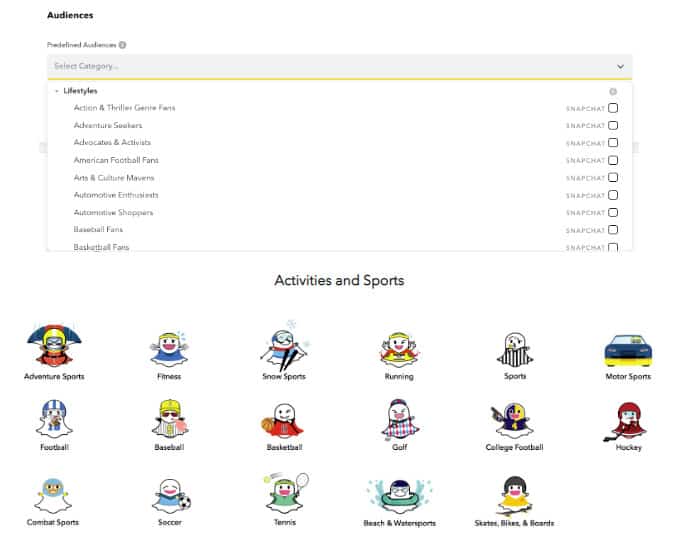Click the Baseball Fans label

98,229
